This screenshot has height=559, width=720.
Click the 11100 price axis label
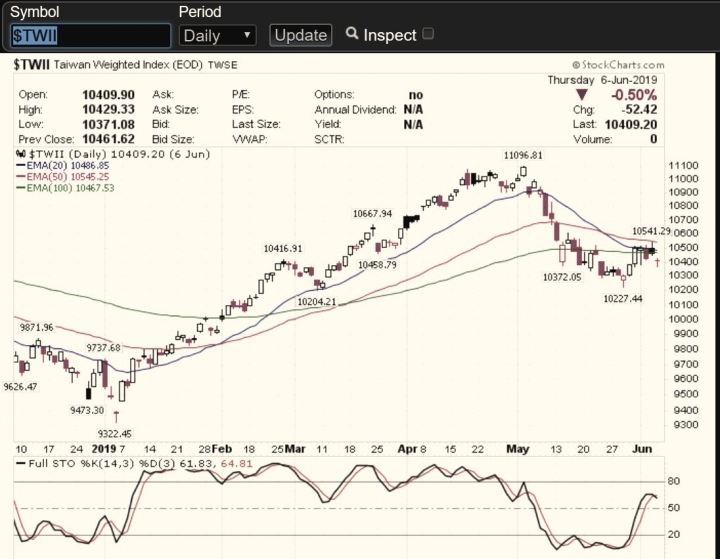point(683,166)
